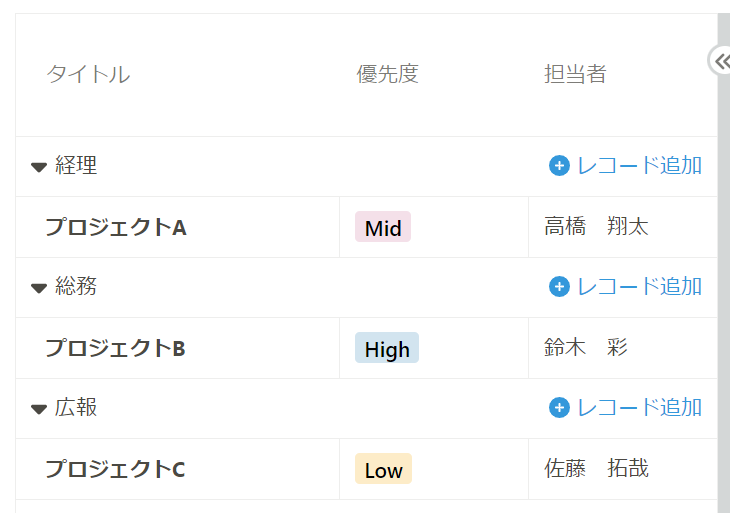Collapse the 経理 group triangle
730x513 pixels.
39,167
